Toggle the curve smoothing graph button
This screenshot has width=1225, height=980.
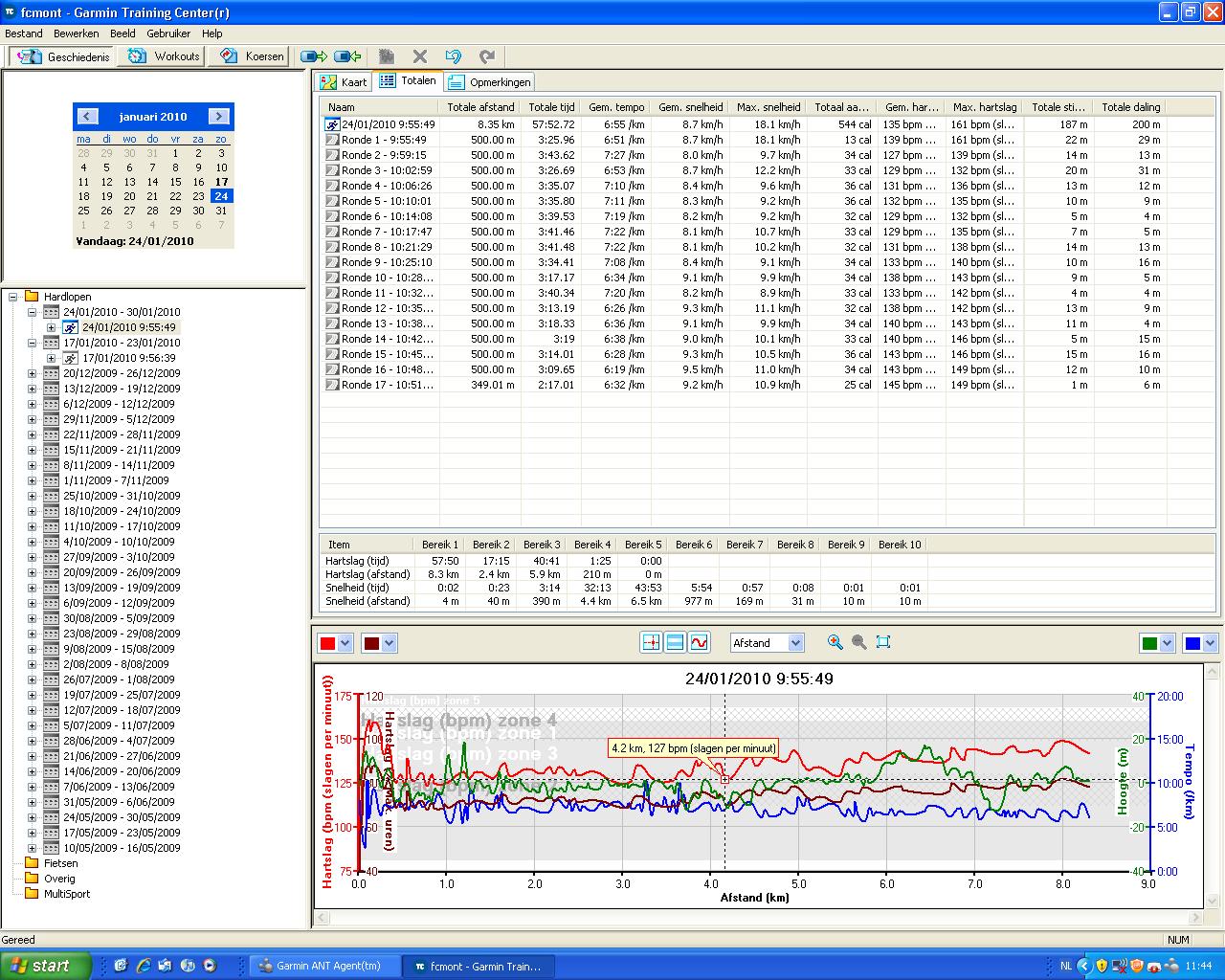point(700,643)
